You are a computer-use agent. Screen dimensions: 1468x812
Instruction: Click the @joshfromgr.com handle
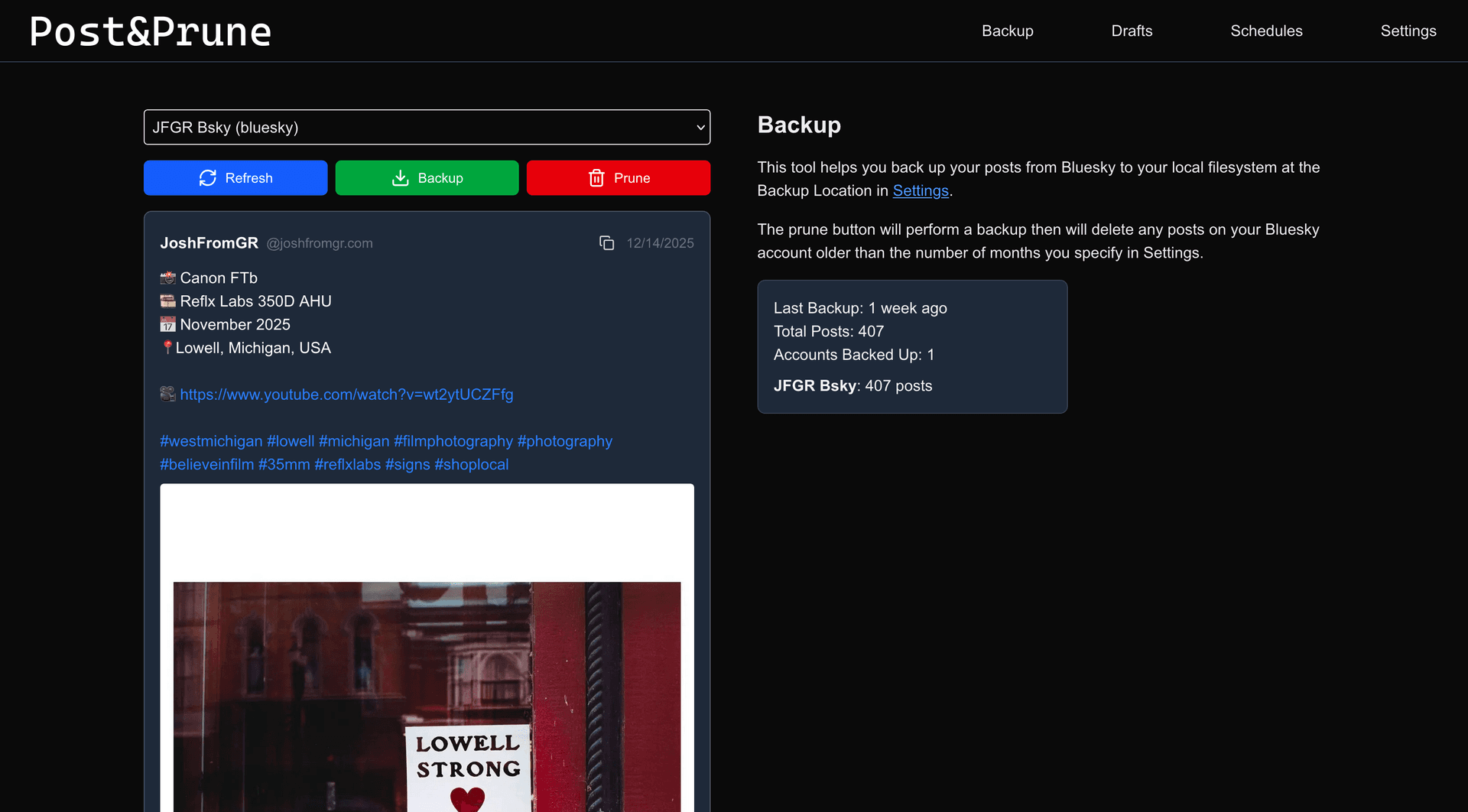[x=320, y=243]
